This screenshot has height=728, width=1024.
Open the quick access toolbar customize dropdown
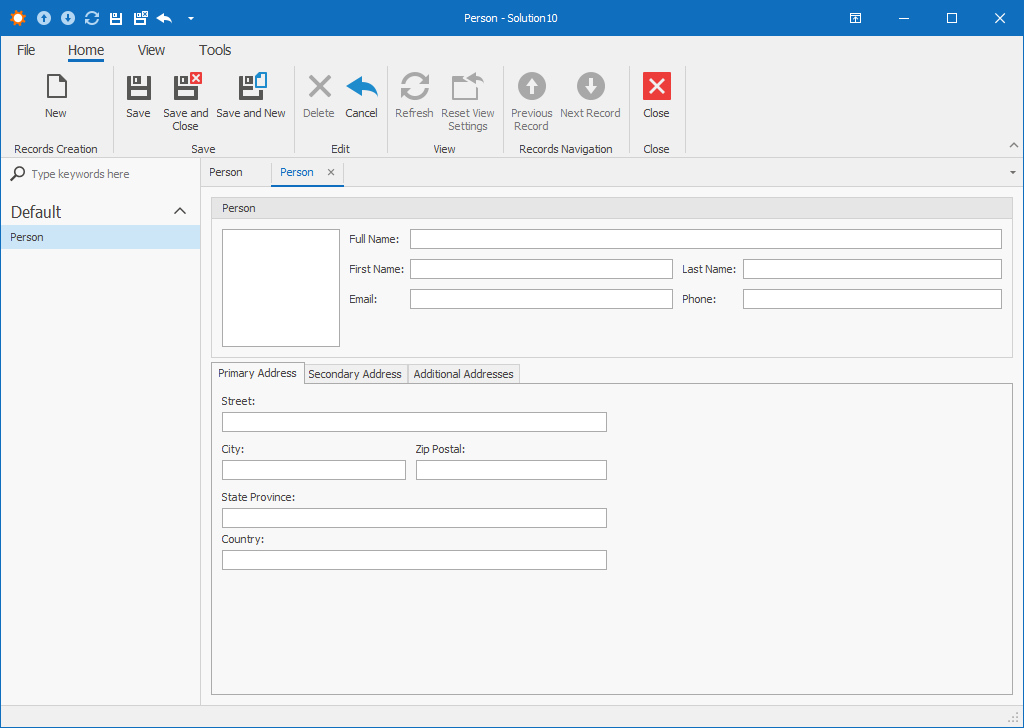[191, 18]
